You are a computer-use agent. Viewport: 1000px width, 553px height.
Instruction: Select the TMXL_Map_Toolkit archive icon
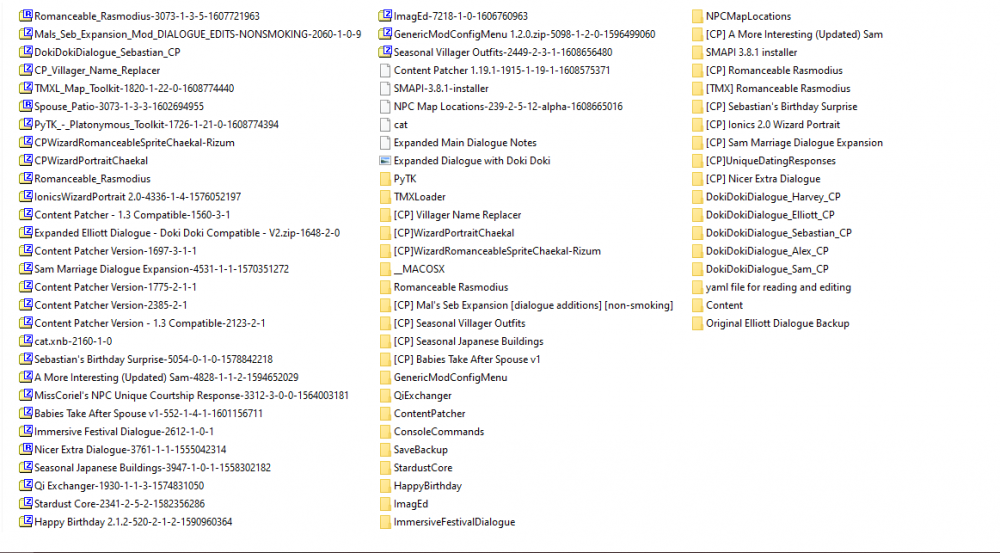26,88
